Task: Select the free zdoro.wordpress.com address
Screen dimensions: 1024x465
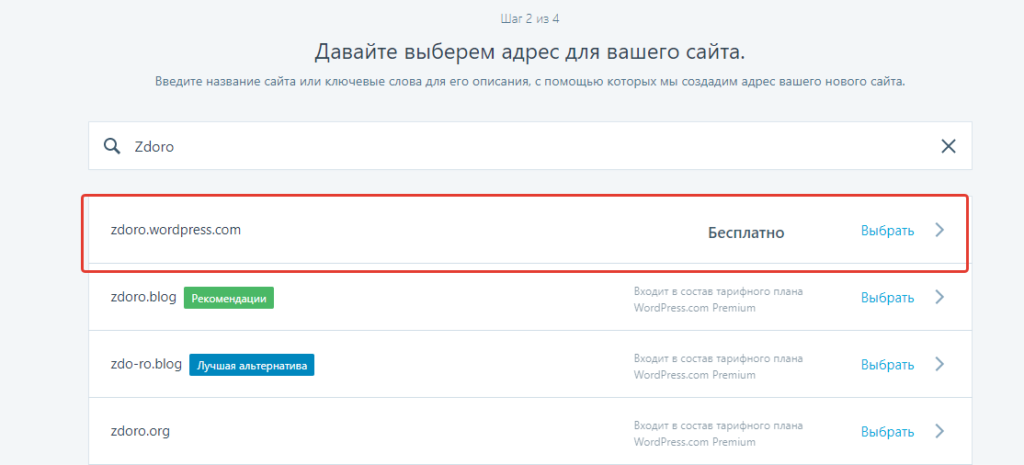Action: click(x=888, y=231)
